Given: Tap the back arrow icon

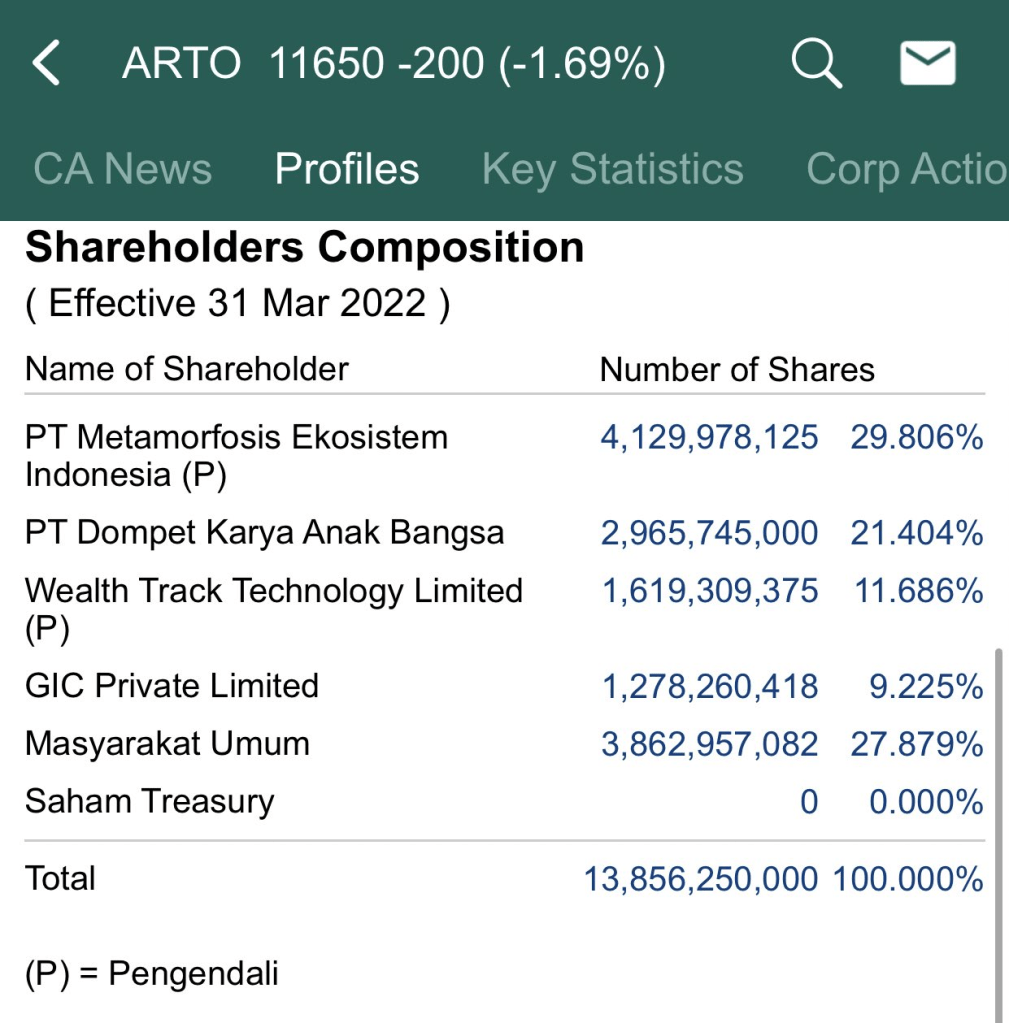Looking at the screenshot, I should point(47,64).
